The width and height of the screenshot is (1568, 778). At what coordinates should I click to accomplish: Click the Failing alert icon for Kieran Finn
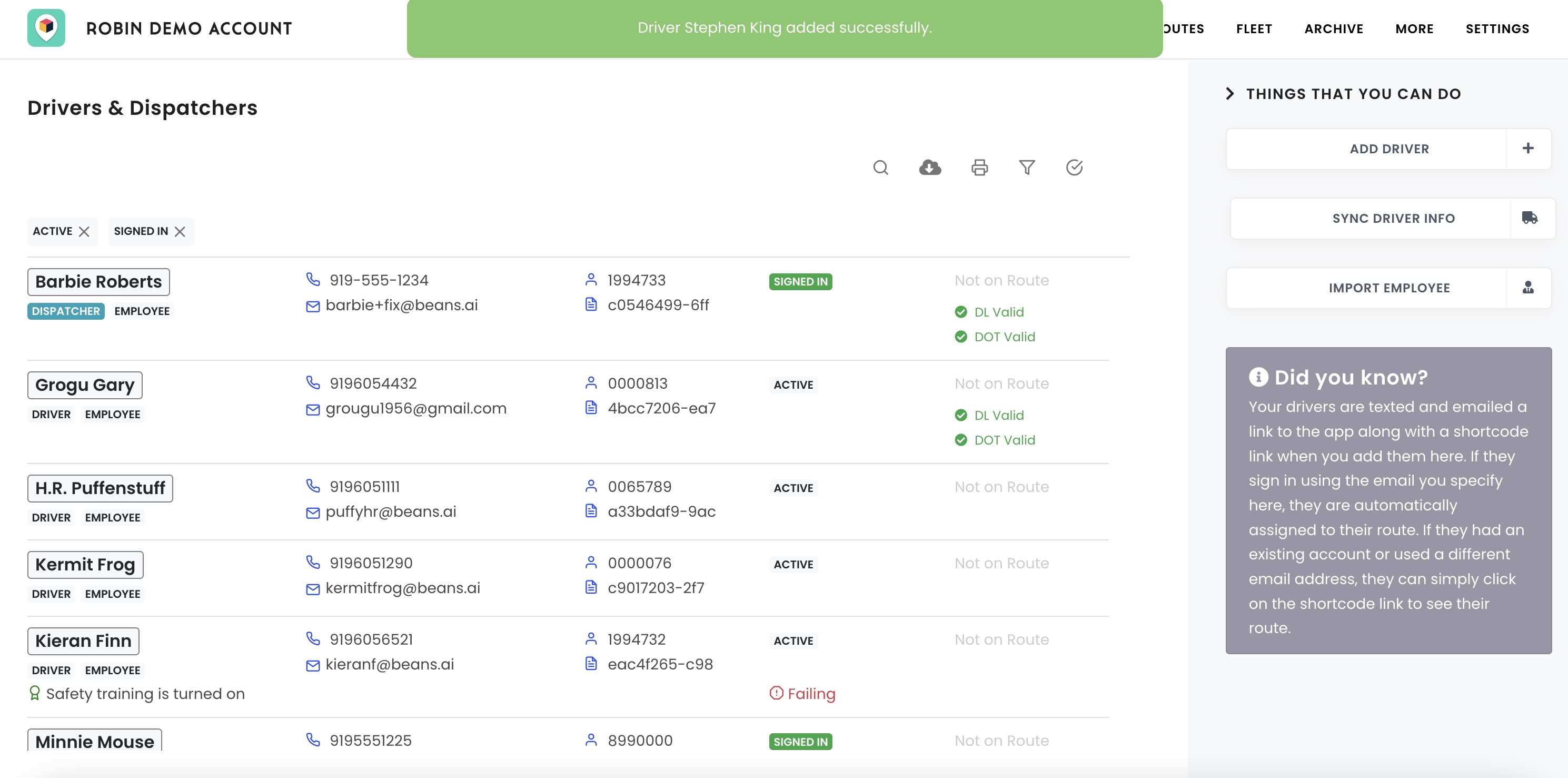776,693
